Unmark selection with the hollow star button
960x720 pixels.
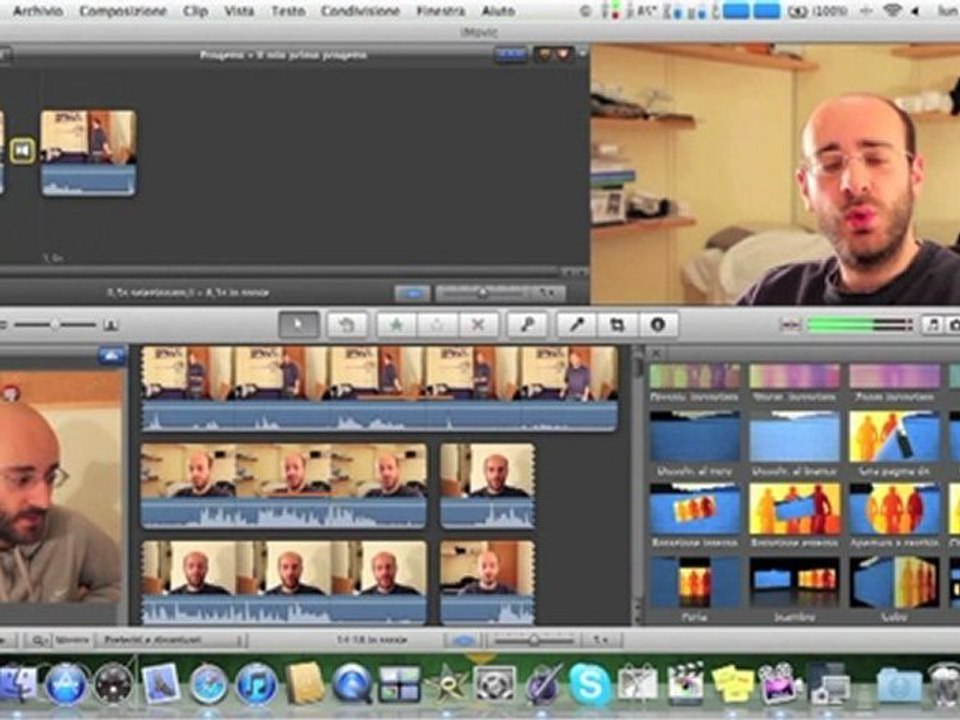tap(437, 324)
